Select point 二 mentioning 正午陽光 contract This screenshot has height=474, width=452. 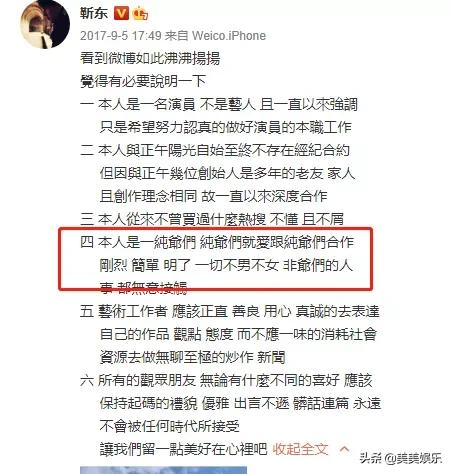tap(217, 173)
